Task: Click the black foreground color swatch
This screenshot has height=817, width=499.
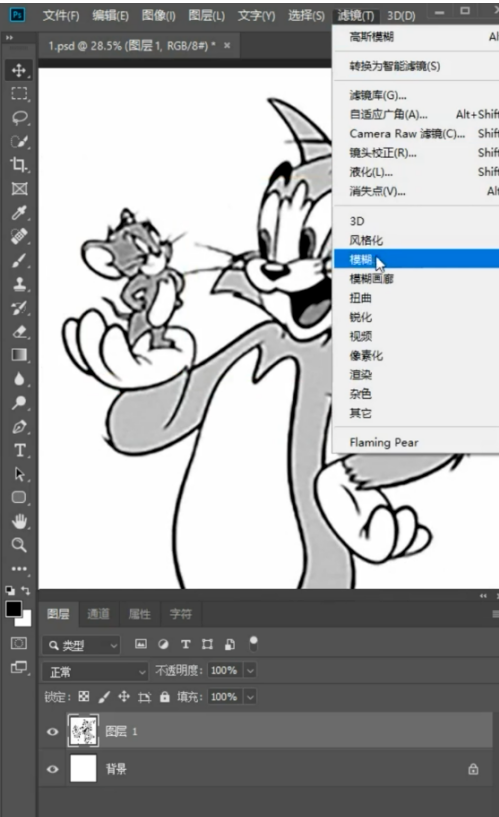Action: click(13, 609)
